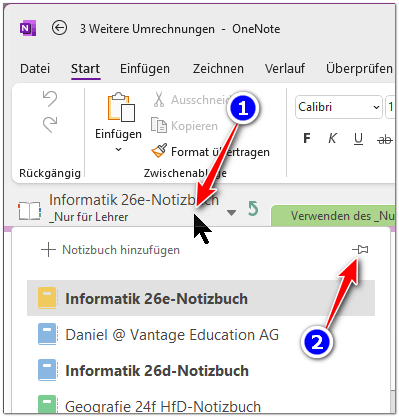Toggle italic formatting with K button
This screenshot has width=399, height=417.
pos(332,138)
